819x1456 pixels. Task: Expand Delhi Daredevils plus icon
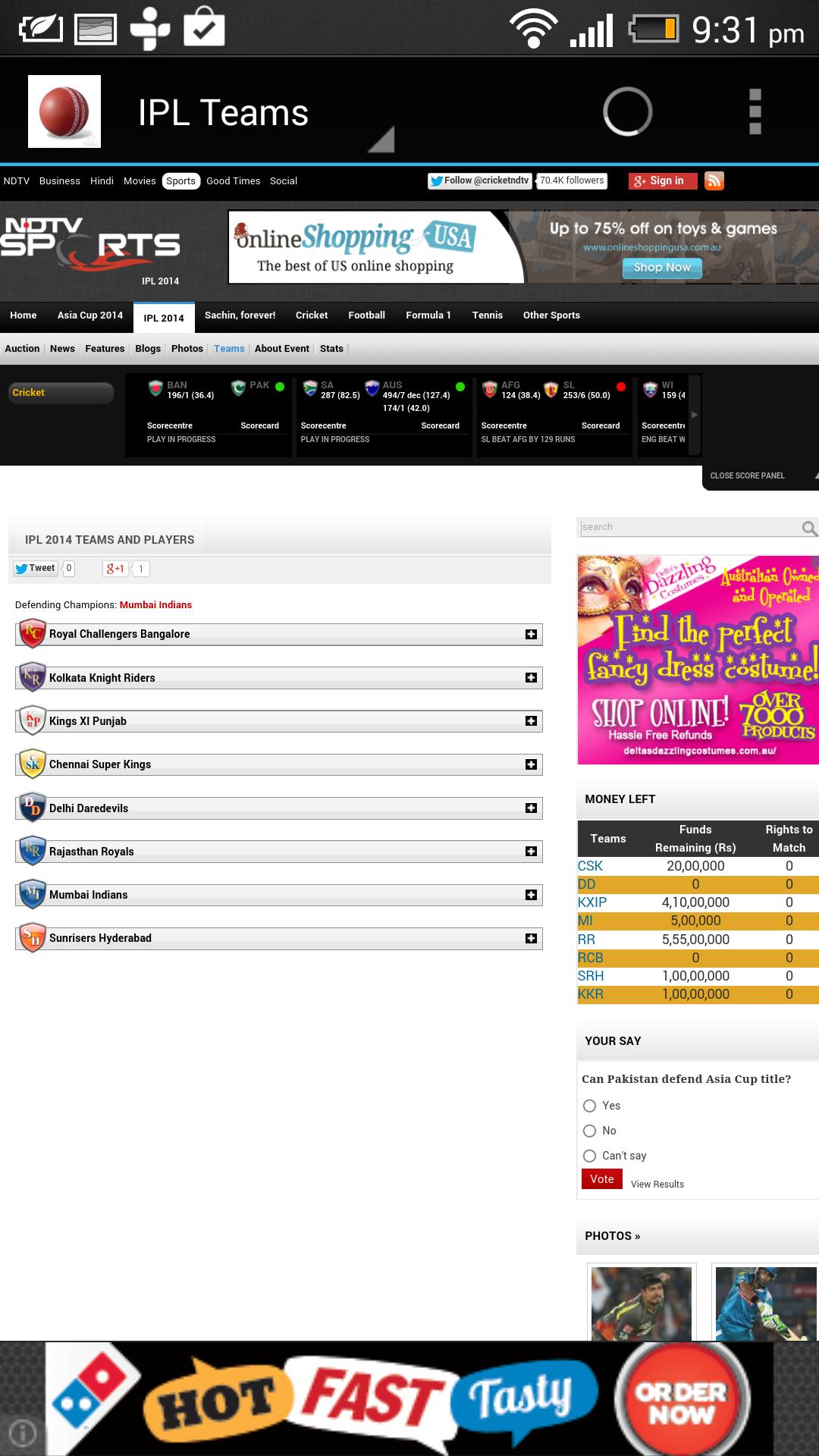tap(531, 808)
